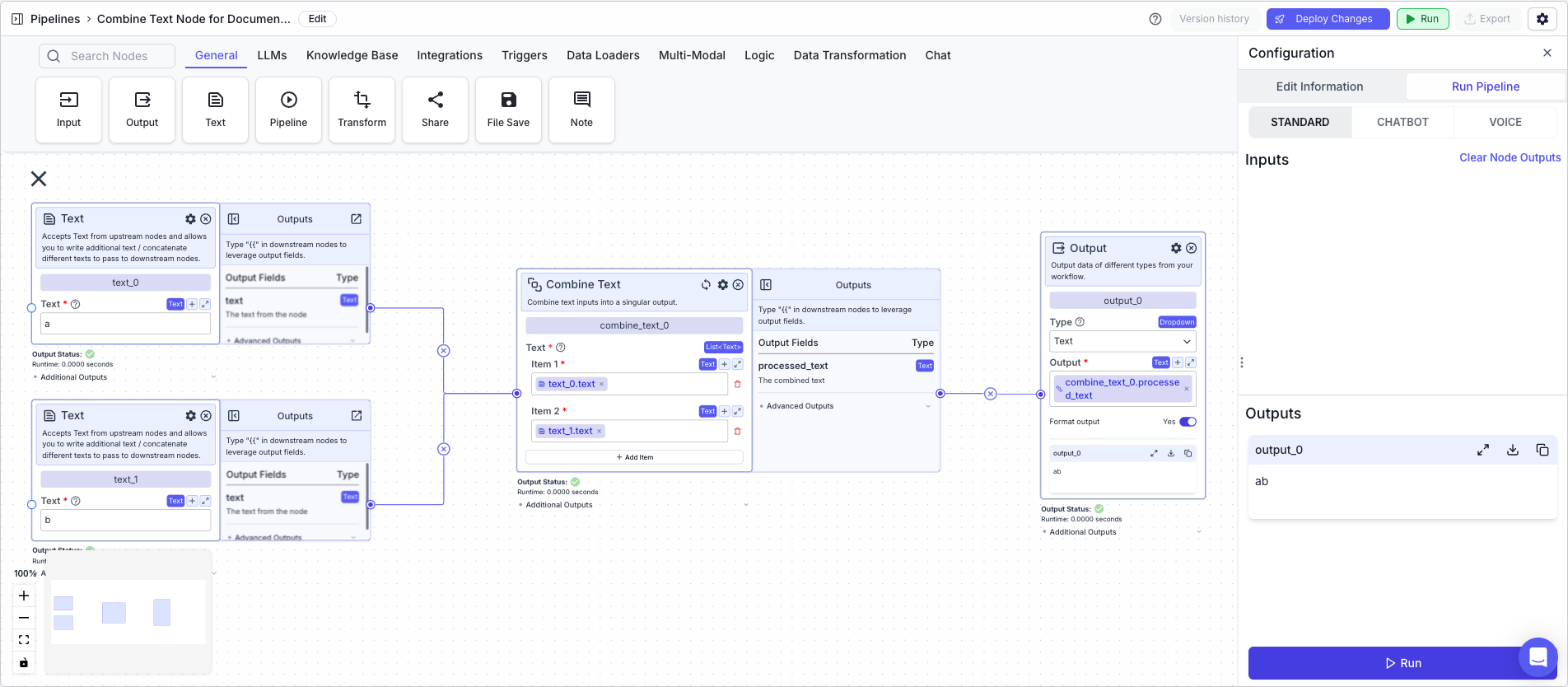This screenshot has height=687, width=1568.
Task: Open pipeline settings gear in top bar
Action: (1542, 19)
